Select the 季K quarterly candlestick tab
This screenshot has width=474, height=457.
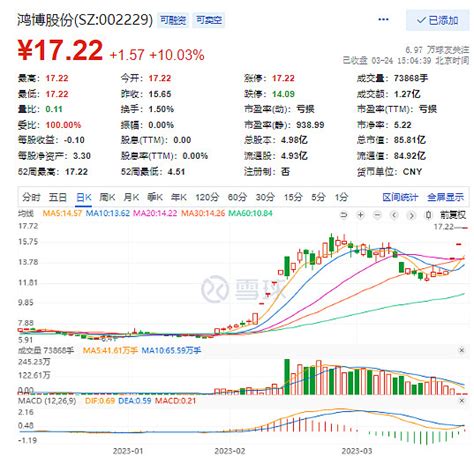click(x=155, y=197)
